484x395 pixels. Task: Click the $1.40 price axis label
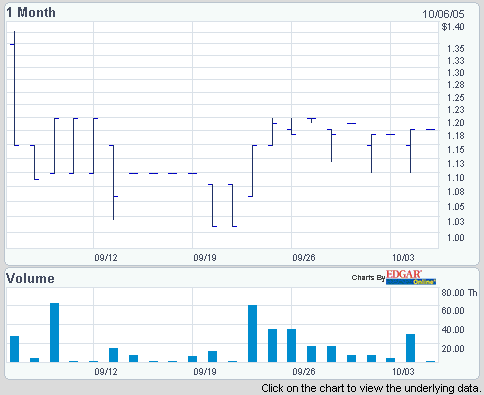point(453,27)
